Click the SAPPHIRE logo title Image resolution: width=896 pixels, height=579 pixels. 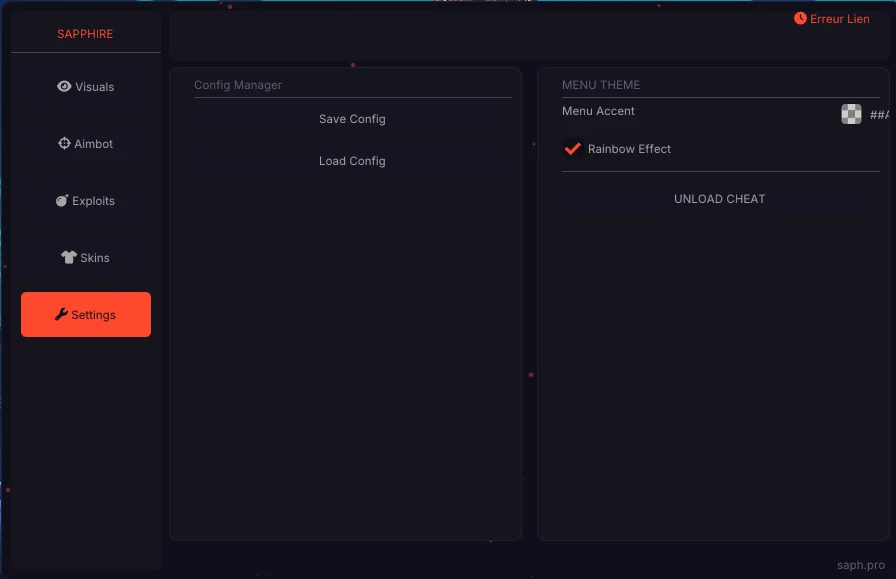[85, 34]
